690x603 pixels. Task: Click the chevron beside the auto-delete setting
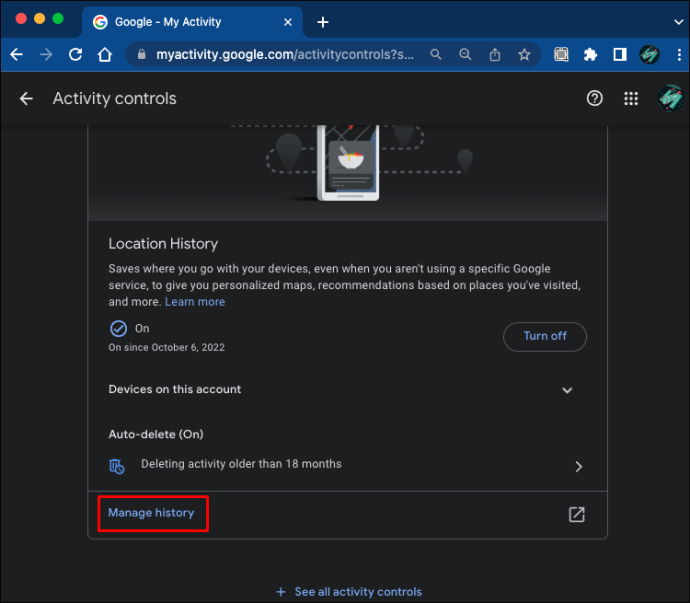click(579, 467)
